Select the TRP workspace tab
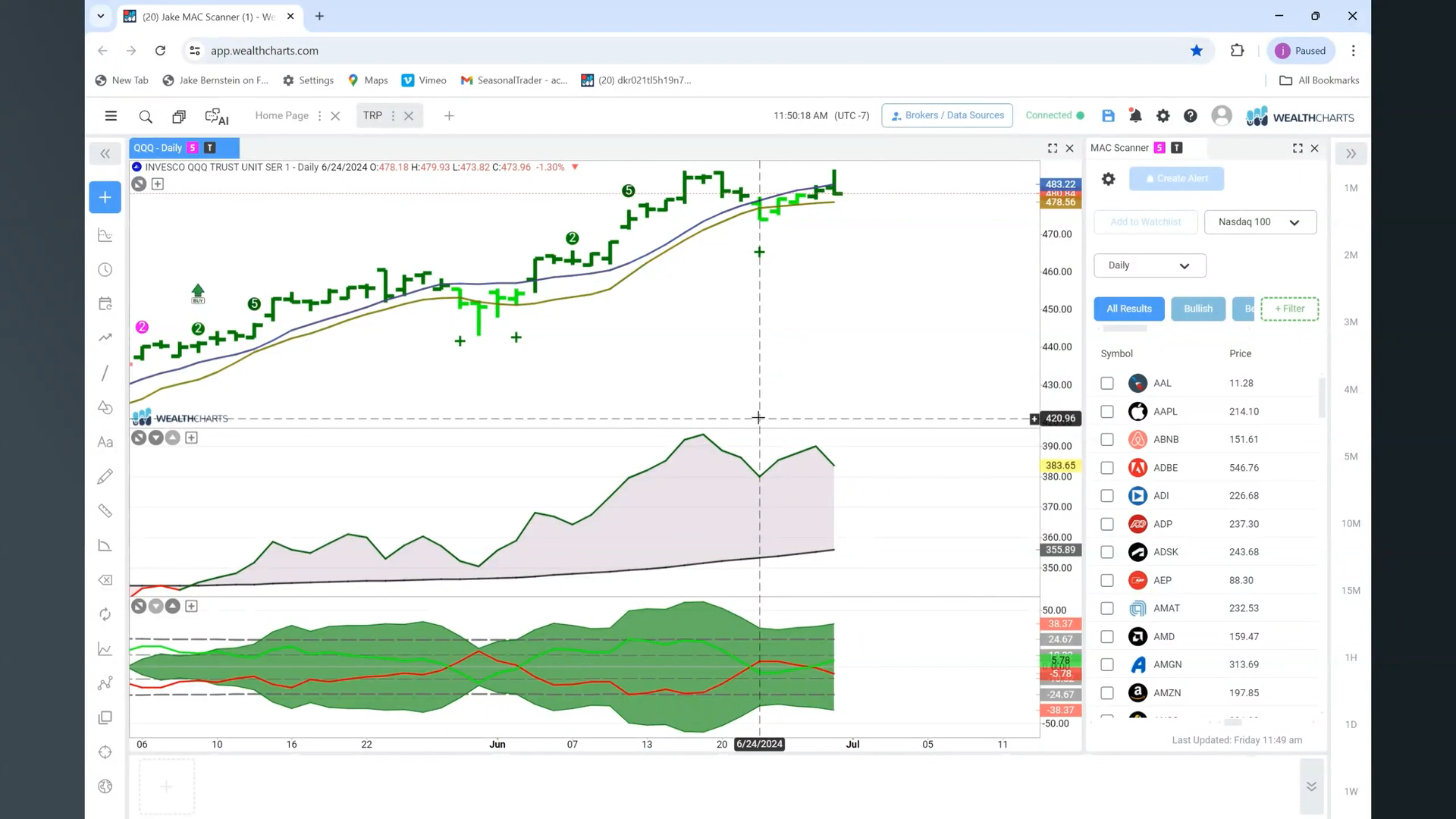Viewport: 1456px width, 819px height. 372,116
